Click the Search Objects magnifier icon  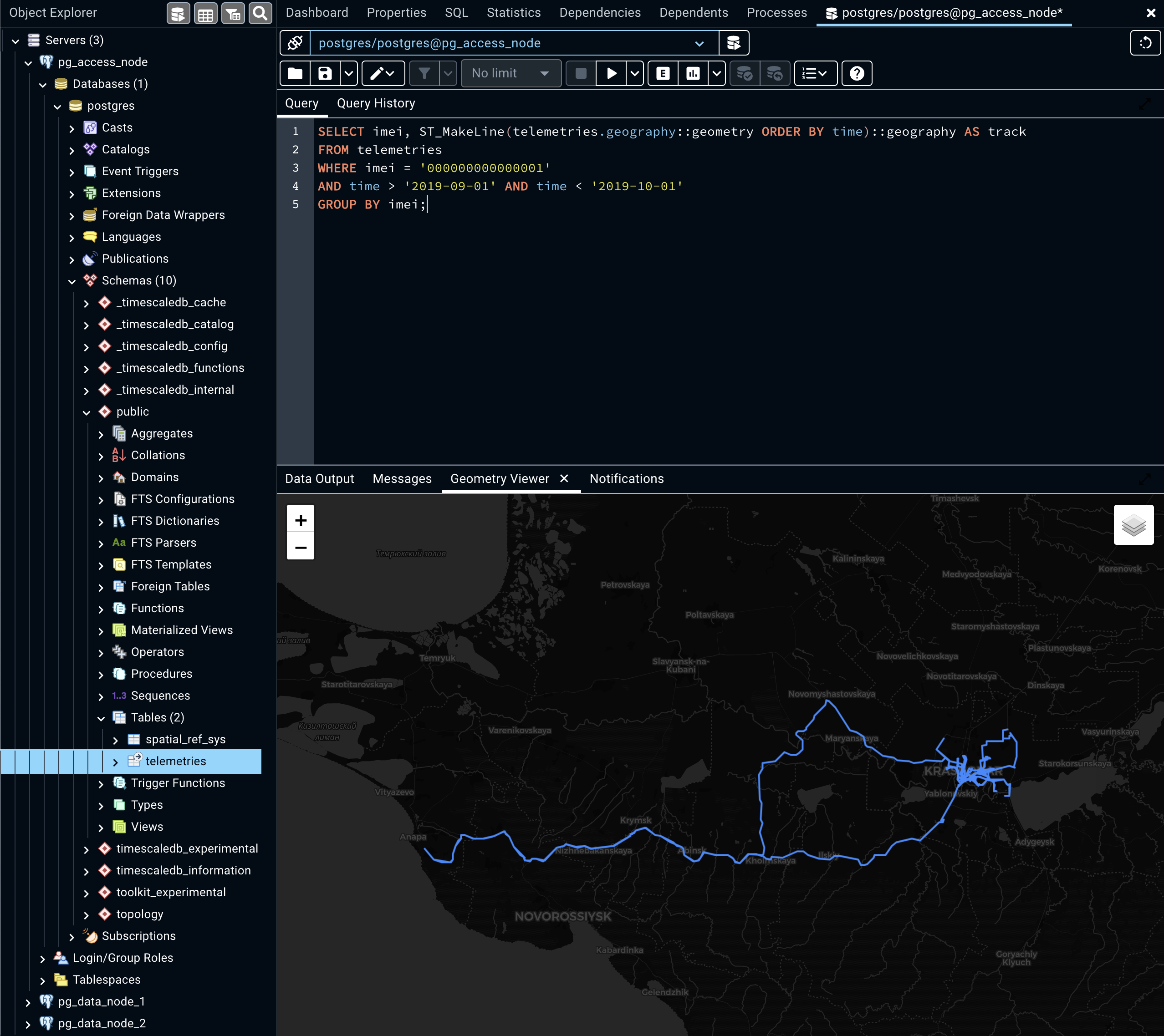pos(260,13)
